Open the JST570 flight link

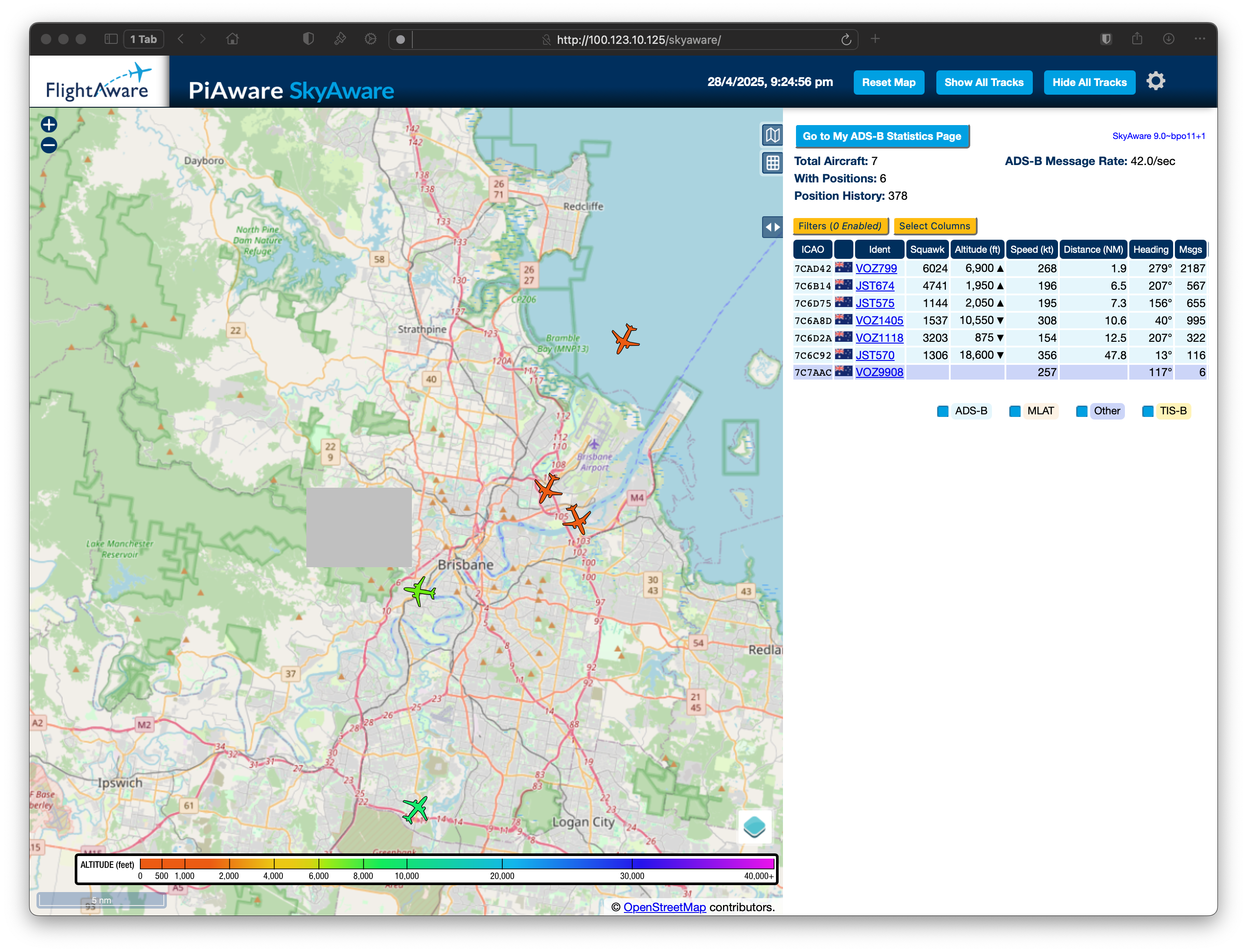[x=875, y=355]
